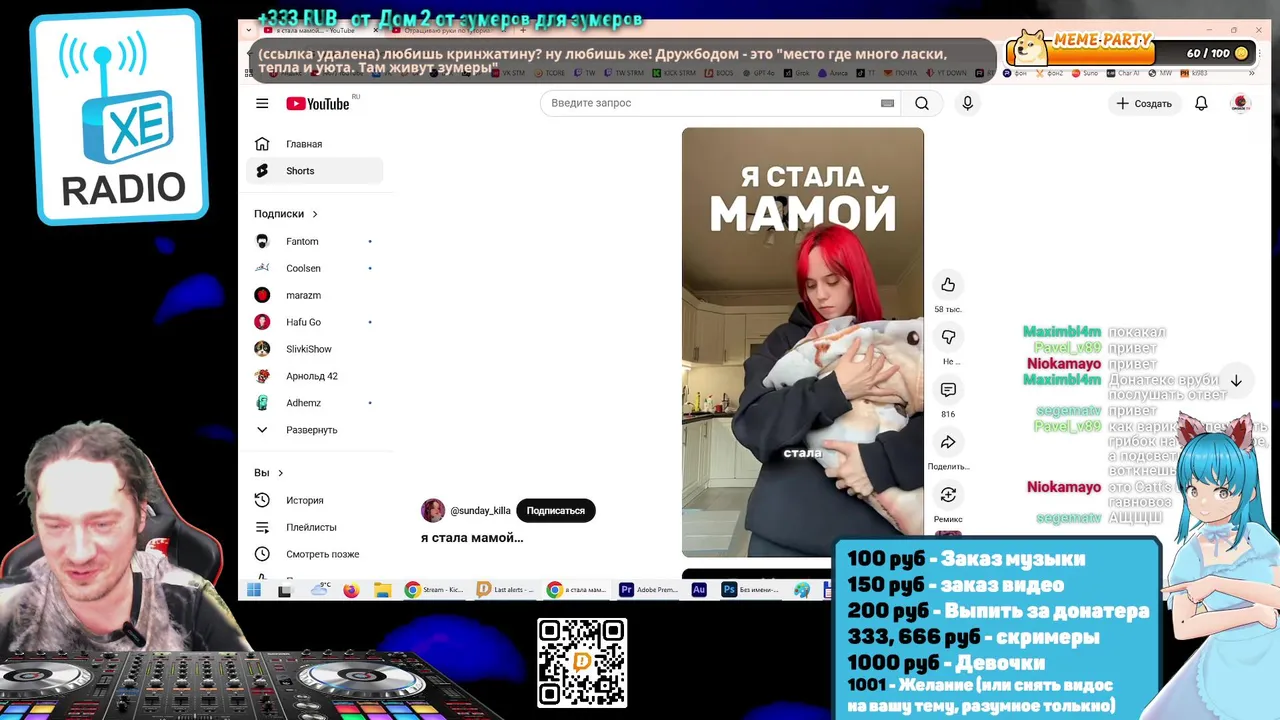
Task: Open the SlivkiShow subscription channel
Action: coord(314,349)
